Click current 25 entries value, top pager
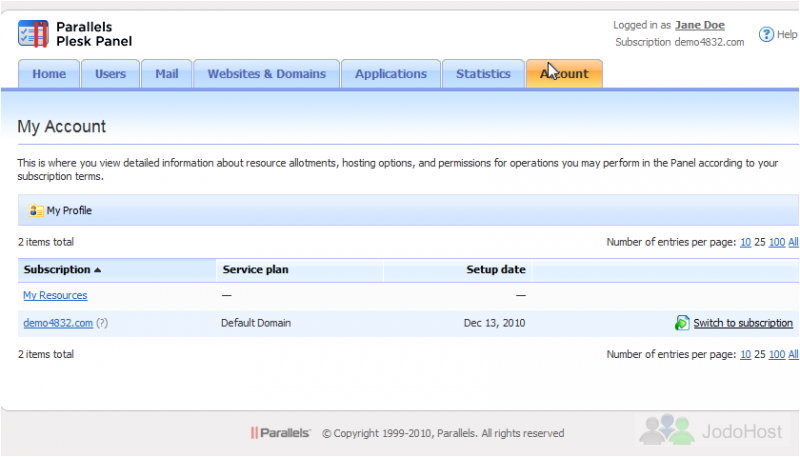 [760, 242]
